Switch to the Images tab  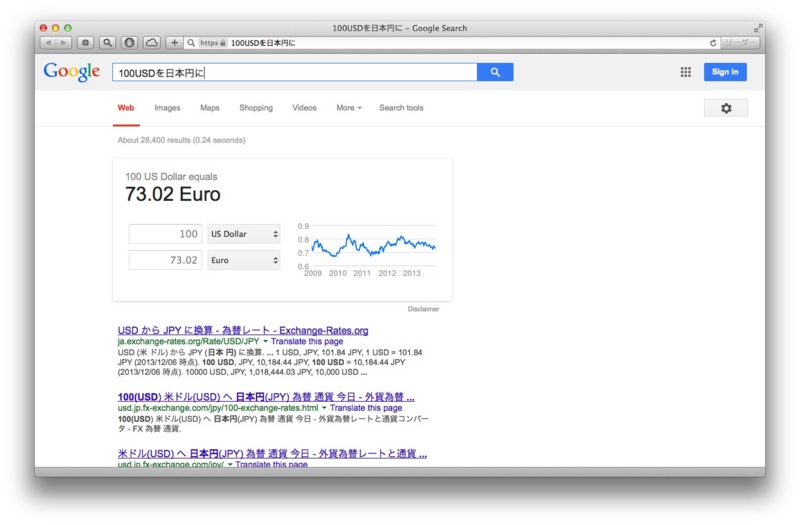click(167, 108)
